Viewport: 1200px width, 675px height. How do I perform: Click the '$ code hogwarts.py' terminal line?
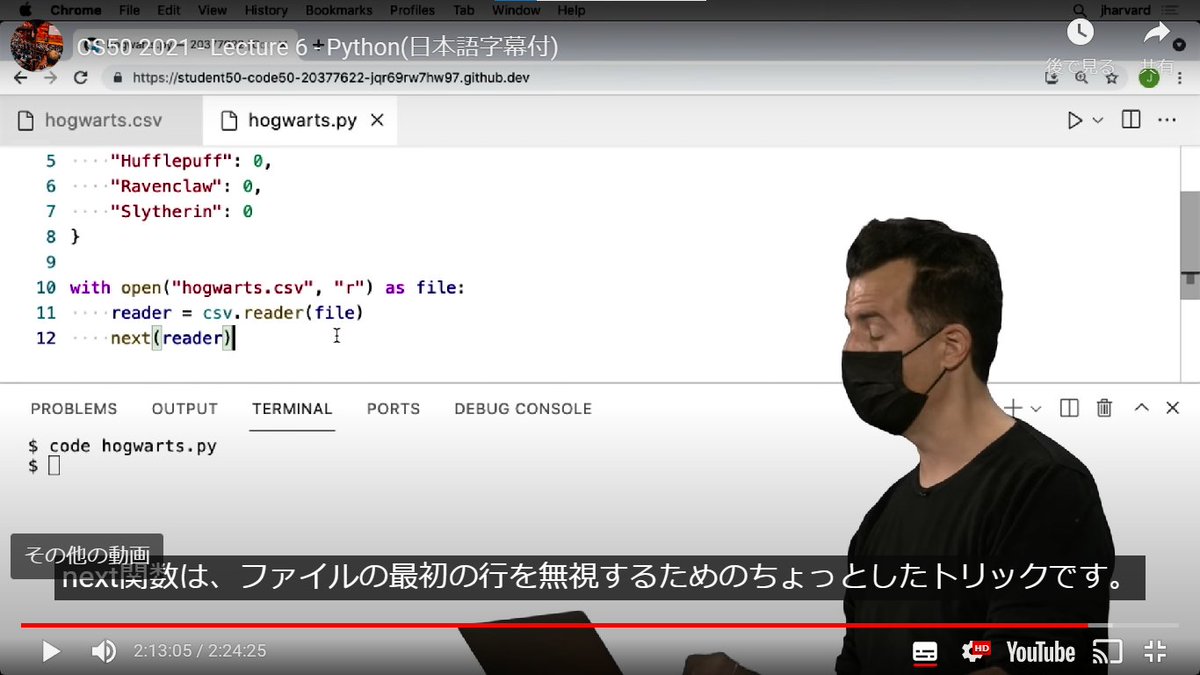123,446
